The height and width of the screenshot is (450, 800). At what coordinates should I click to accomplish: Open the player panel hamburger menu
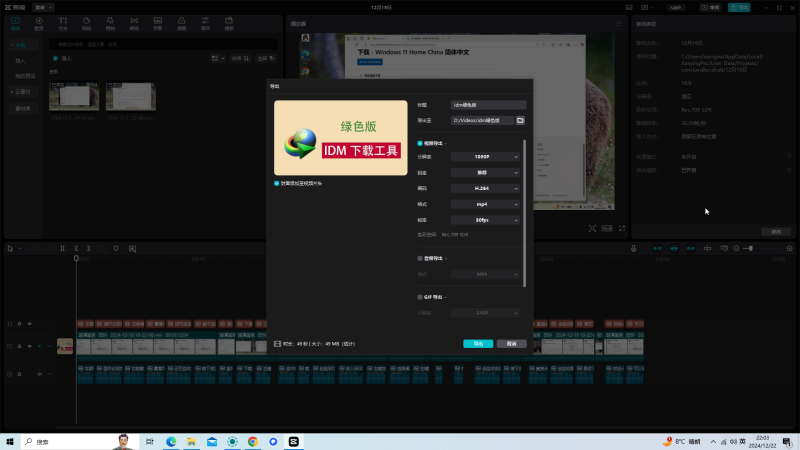pos(618,23)
